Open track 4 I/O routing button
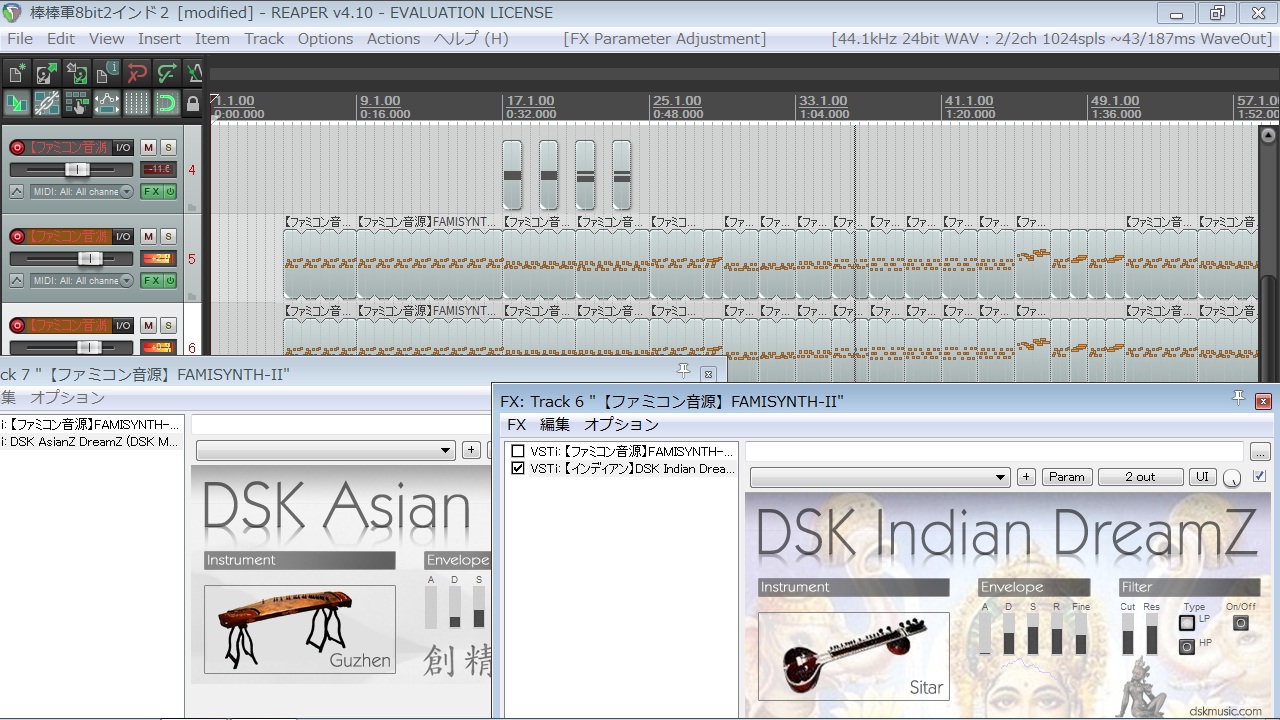 click(123, 147)
